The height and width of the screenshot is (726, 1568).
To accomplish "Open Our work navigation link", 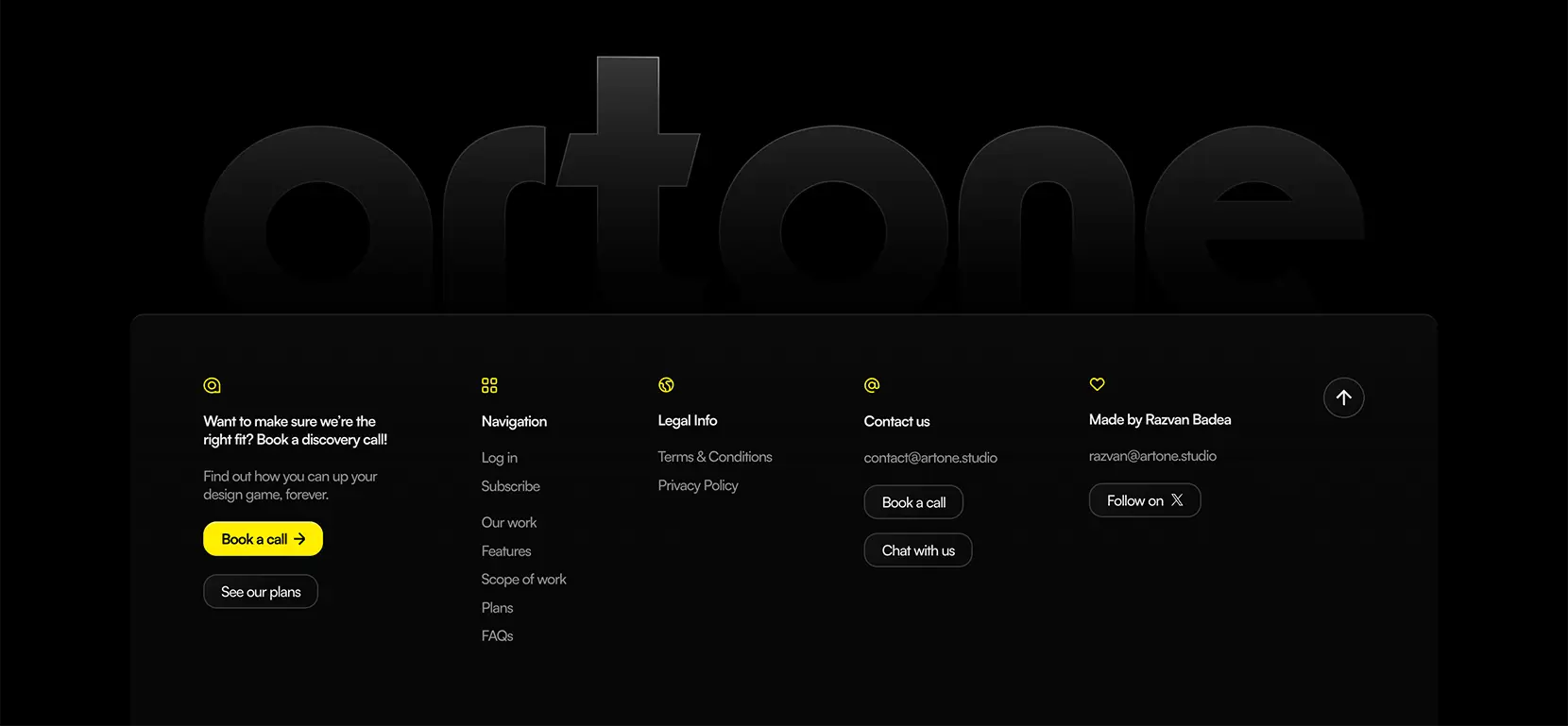I will point(509,522).
